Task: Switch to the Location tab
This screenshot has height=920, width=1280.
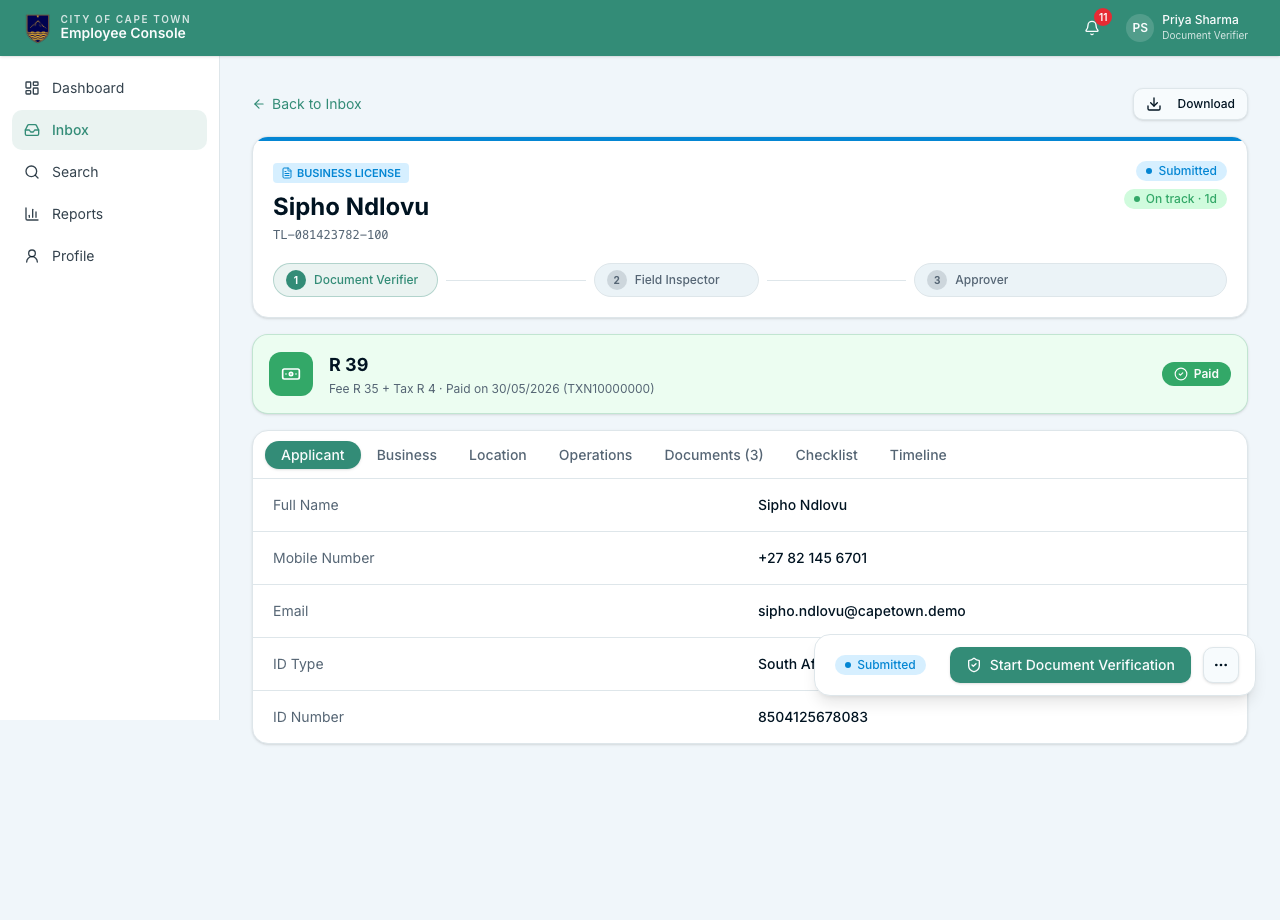Action: pos(498,455)
